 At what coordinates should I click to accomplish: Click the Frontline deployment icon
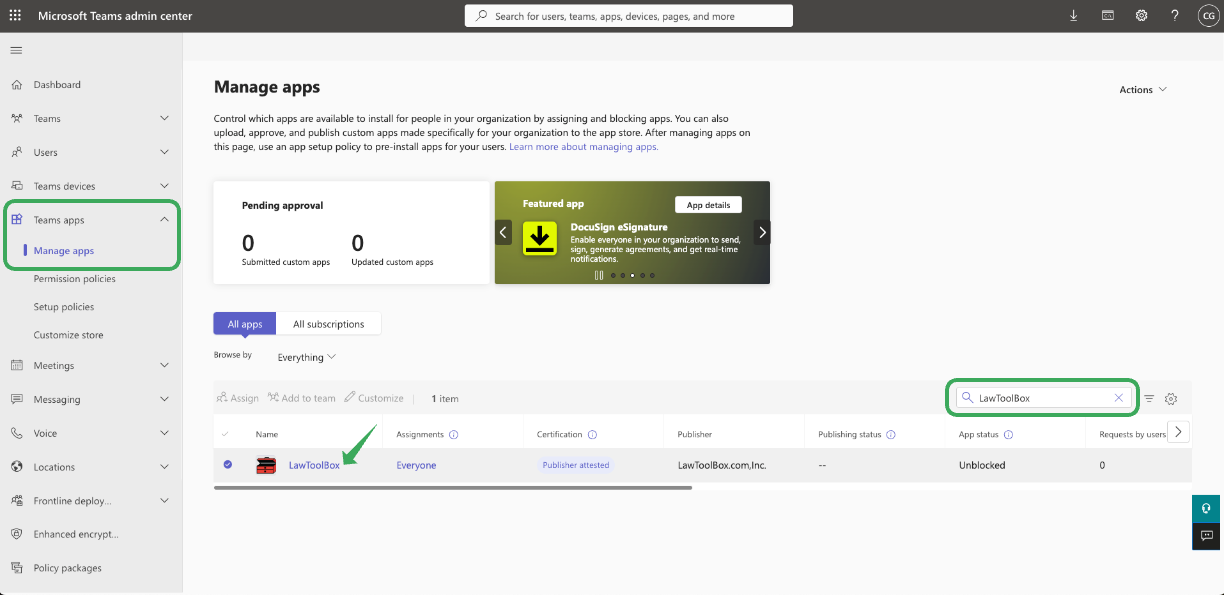[x=16, y=500]
